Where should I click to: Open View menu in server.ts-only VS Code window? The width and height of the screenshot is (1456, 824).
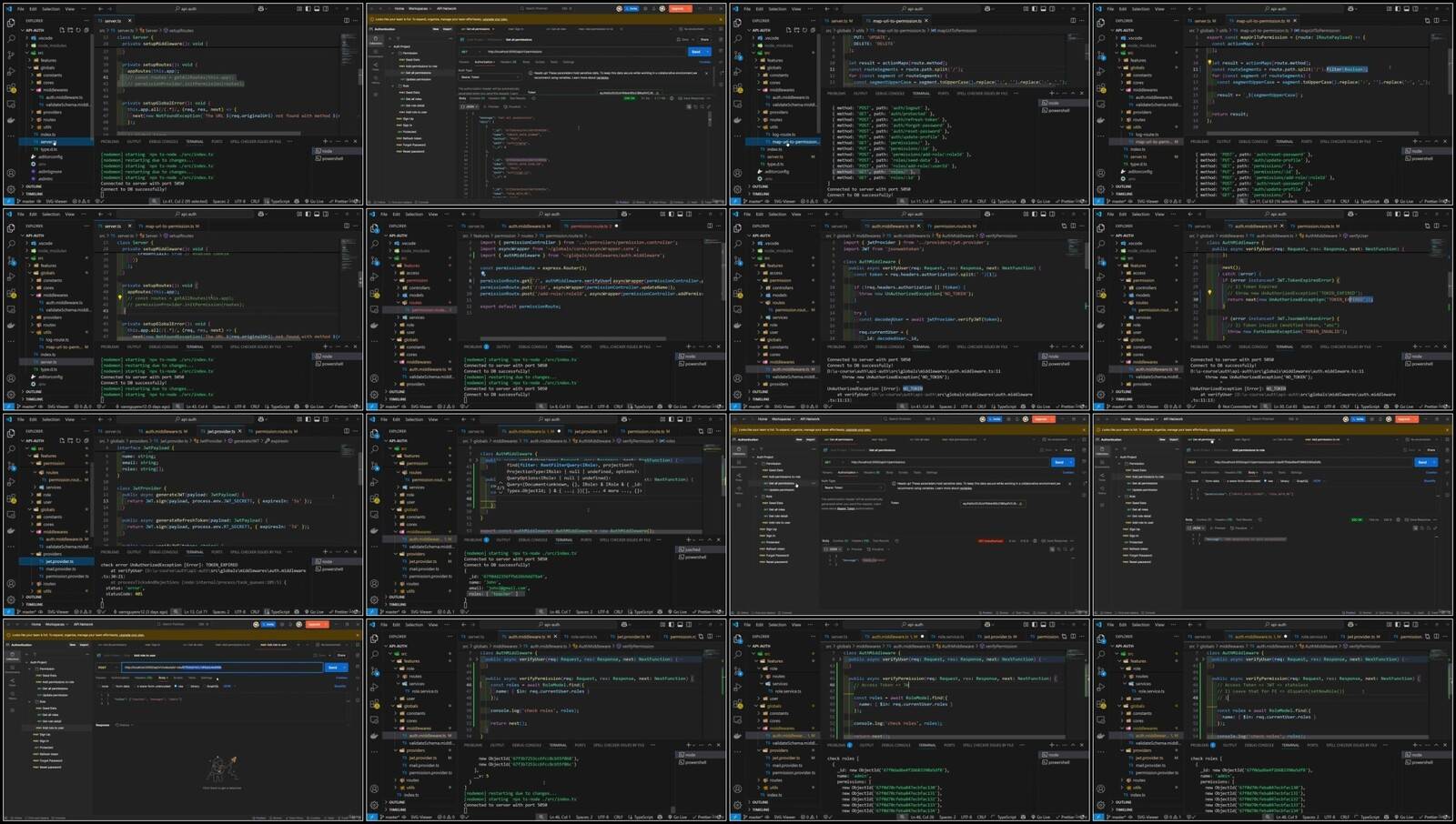(x=69, y=9)
